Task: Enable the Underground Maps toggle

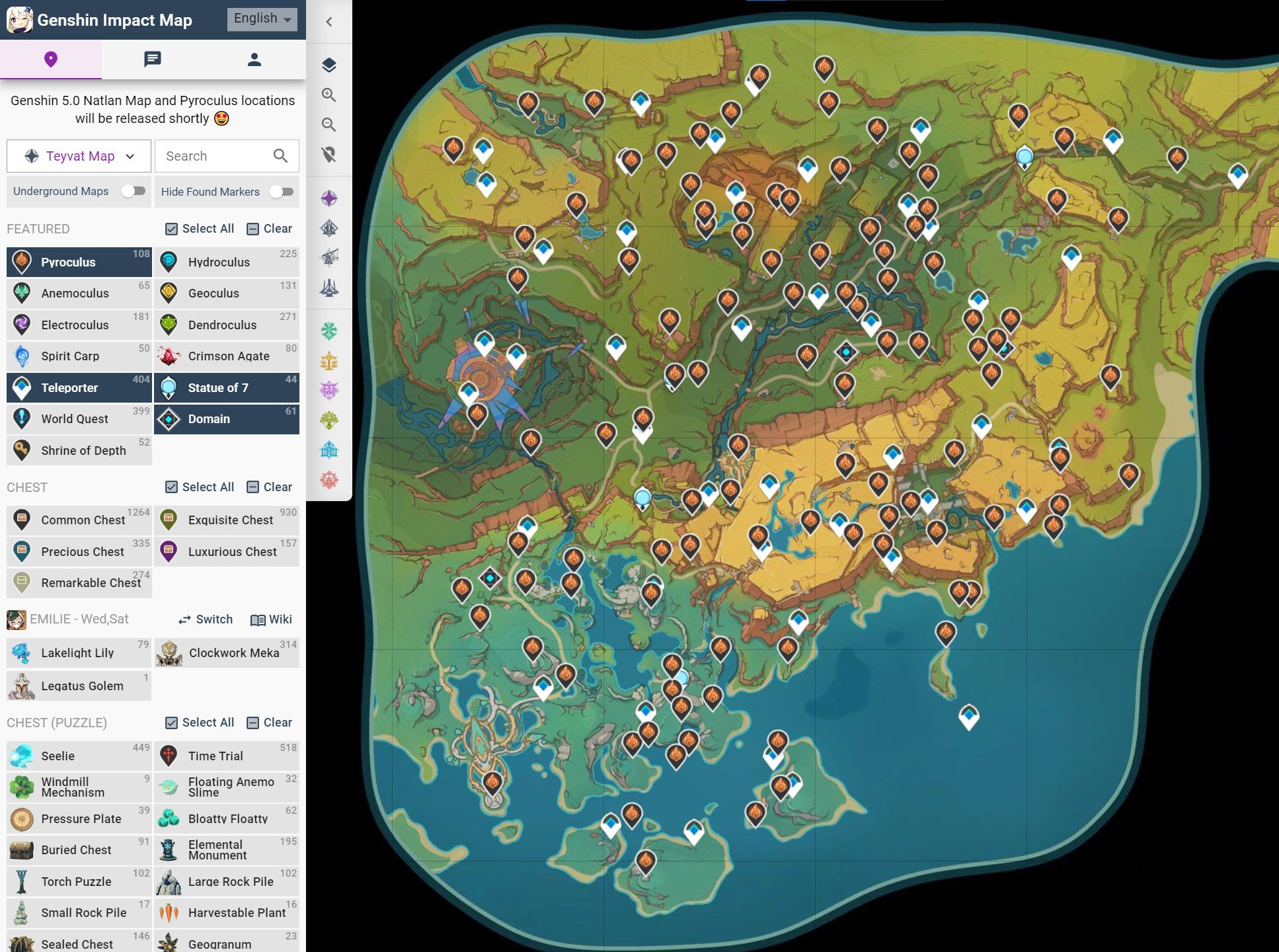Action: coord(132,191)
